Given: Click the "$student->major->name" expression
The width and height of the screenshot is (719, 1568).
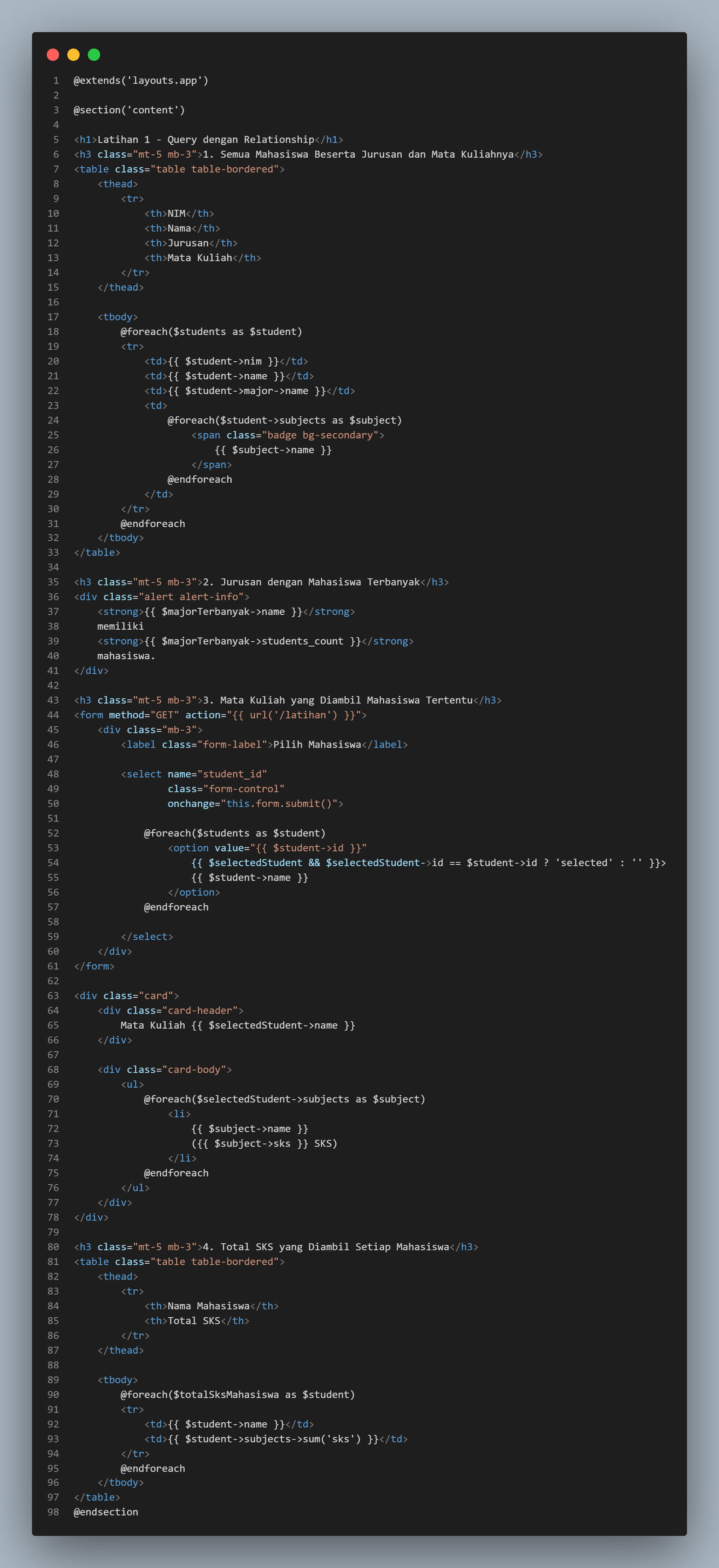Looking at the screenshot, I should pyautogui.click(x=247, y=391).
